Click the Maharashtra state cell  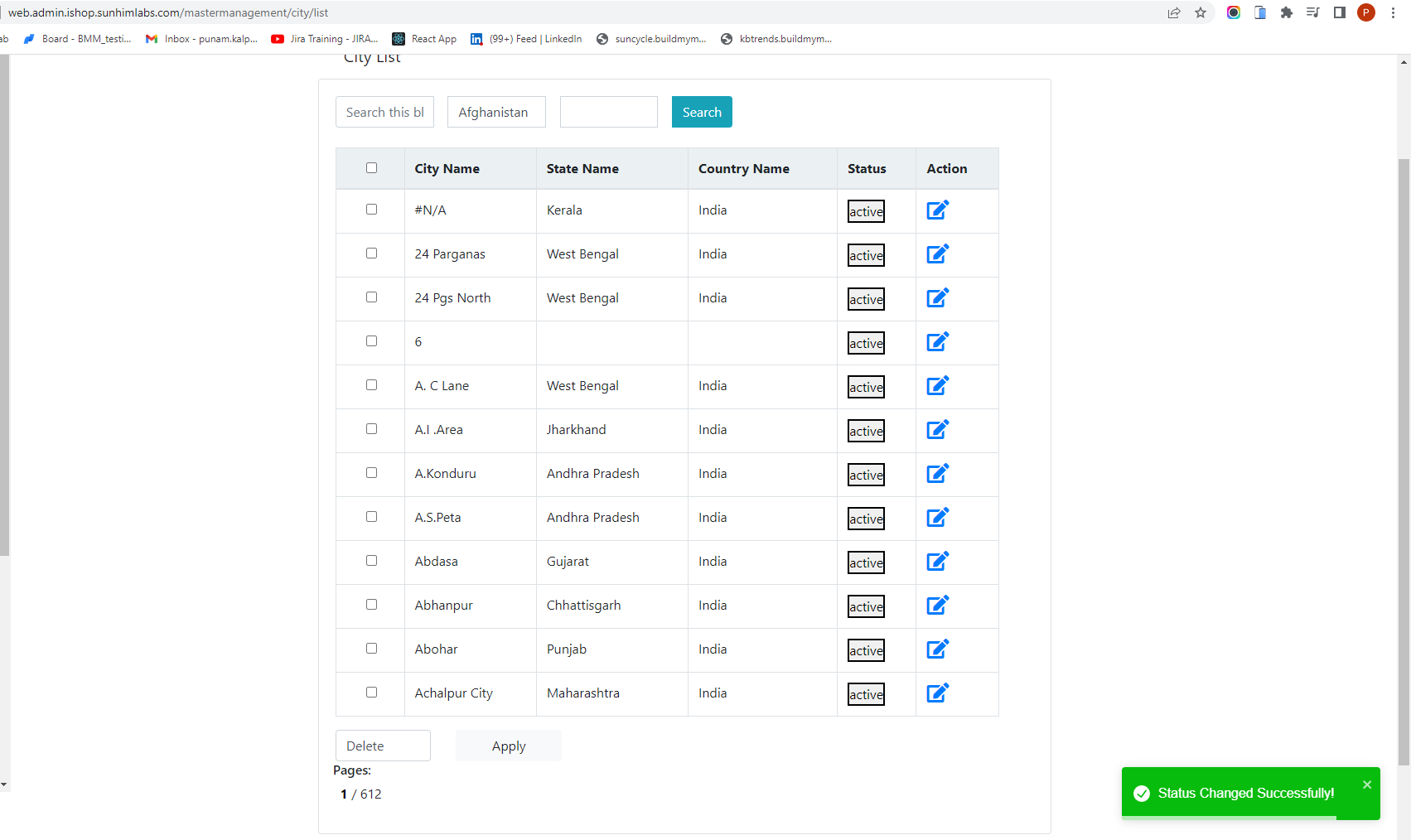tap(583, 693)
